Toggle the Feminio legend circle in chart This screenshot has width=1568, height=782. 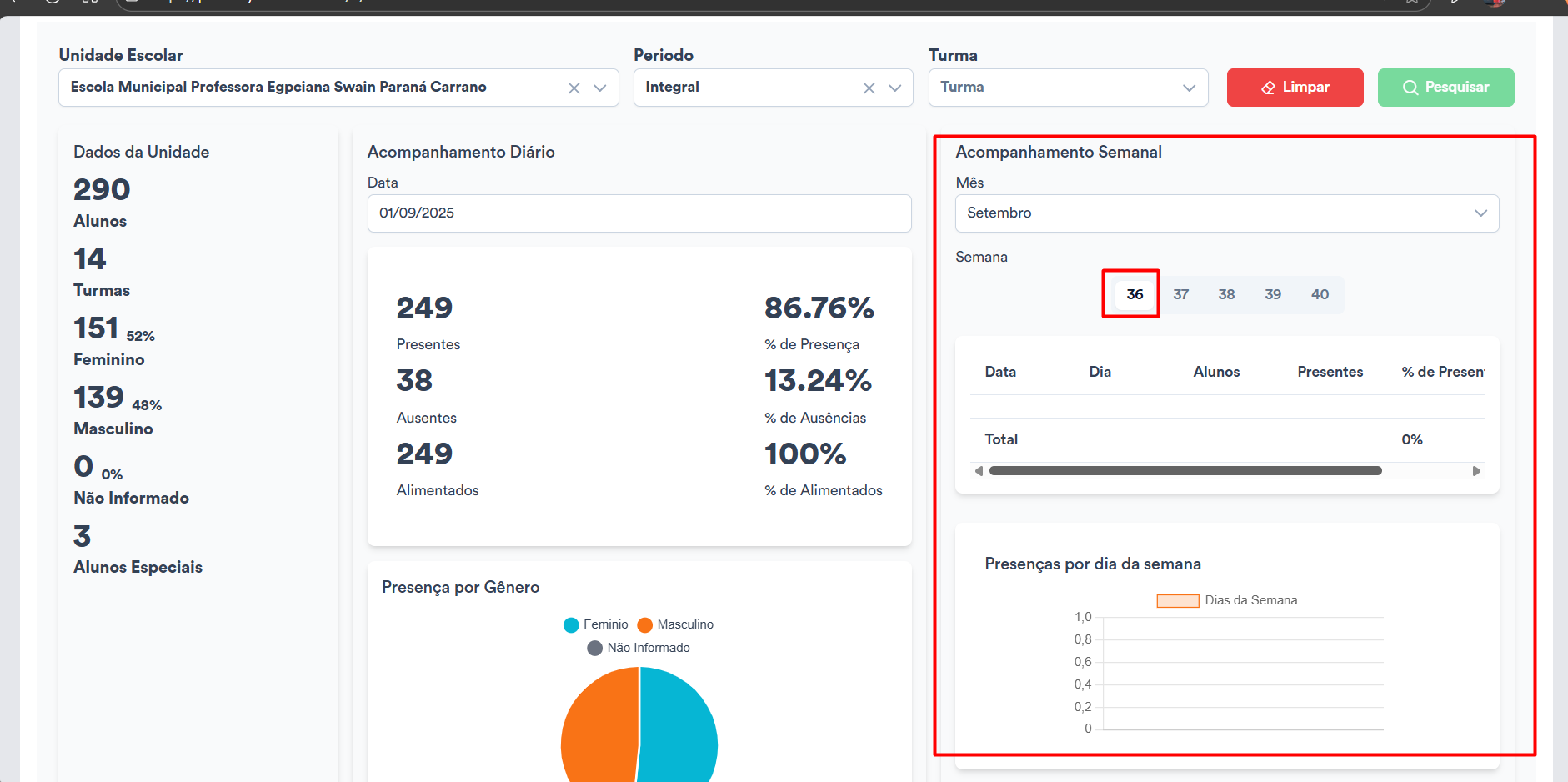[x=571, y=625]
